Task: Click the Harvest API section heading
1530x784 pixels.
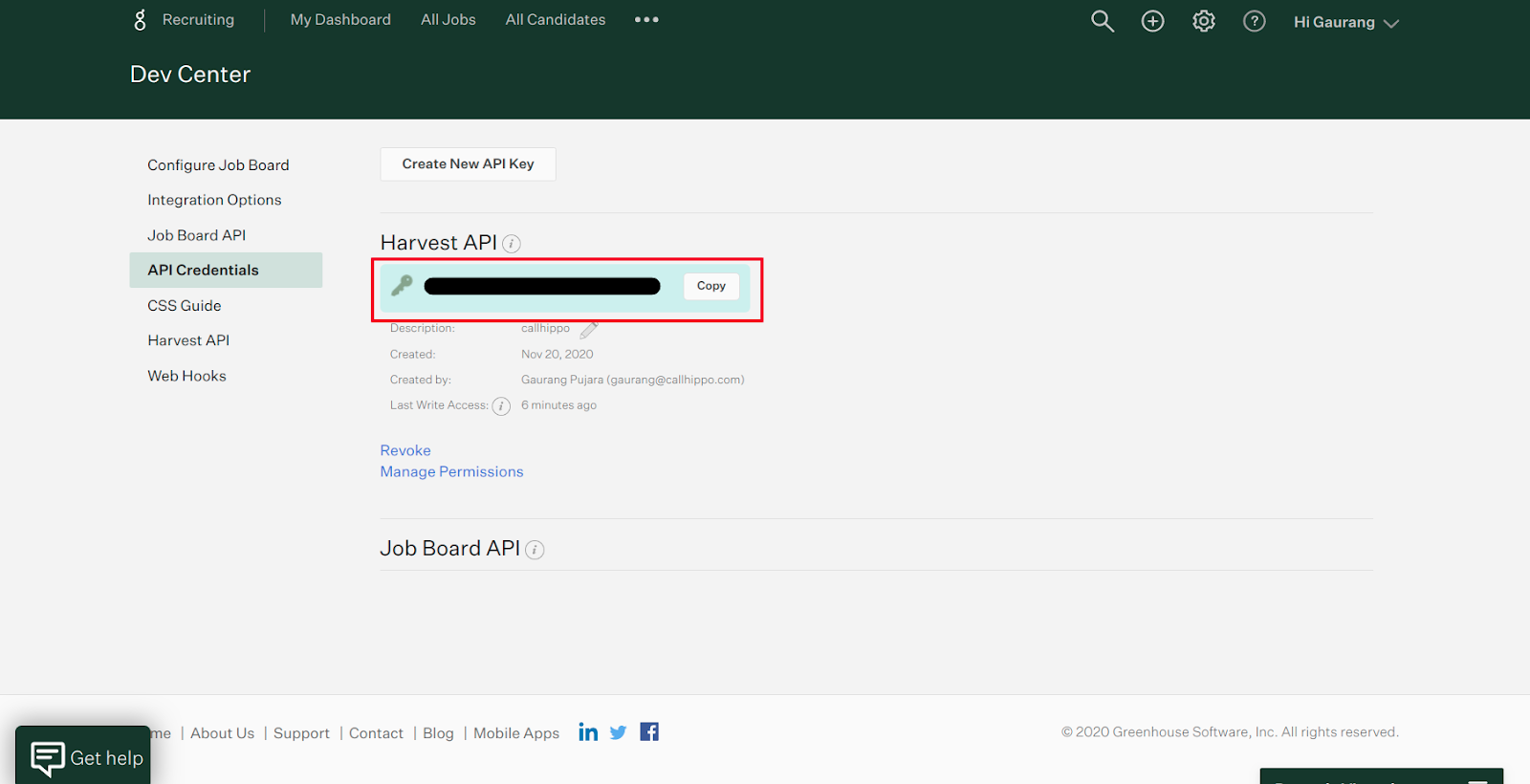Action: point(439,243)
